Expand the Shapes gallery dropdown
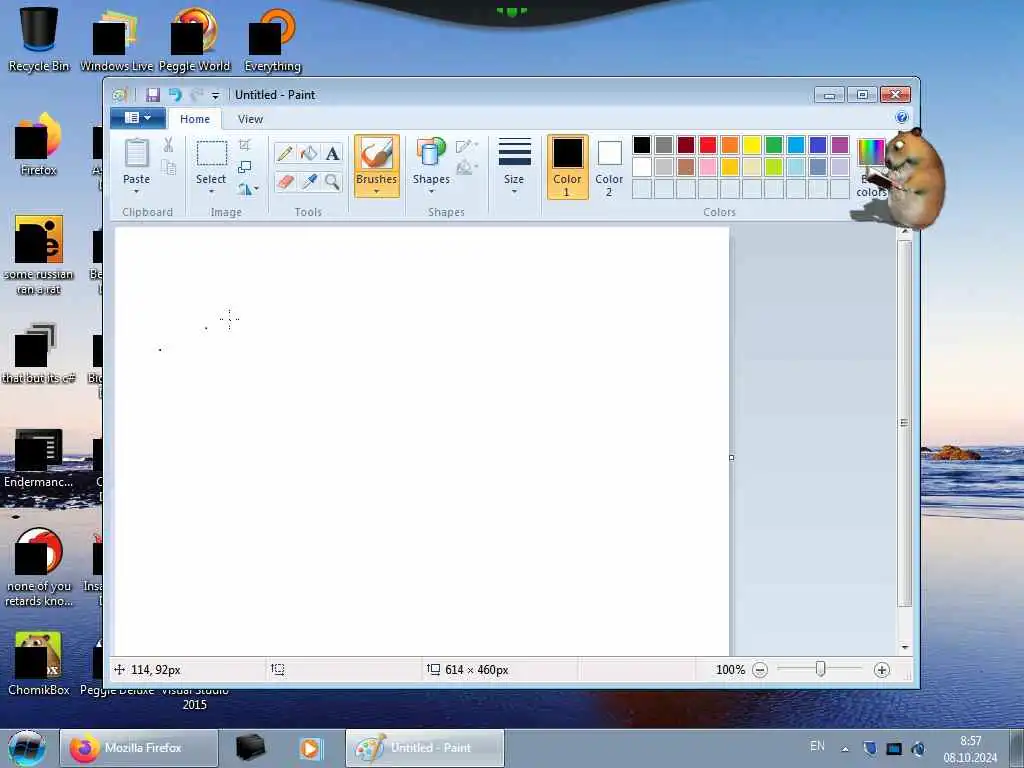 tap(431, 192)
